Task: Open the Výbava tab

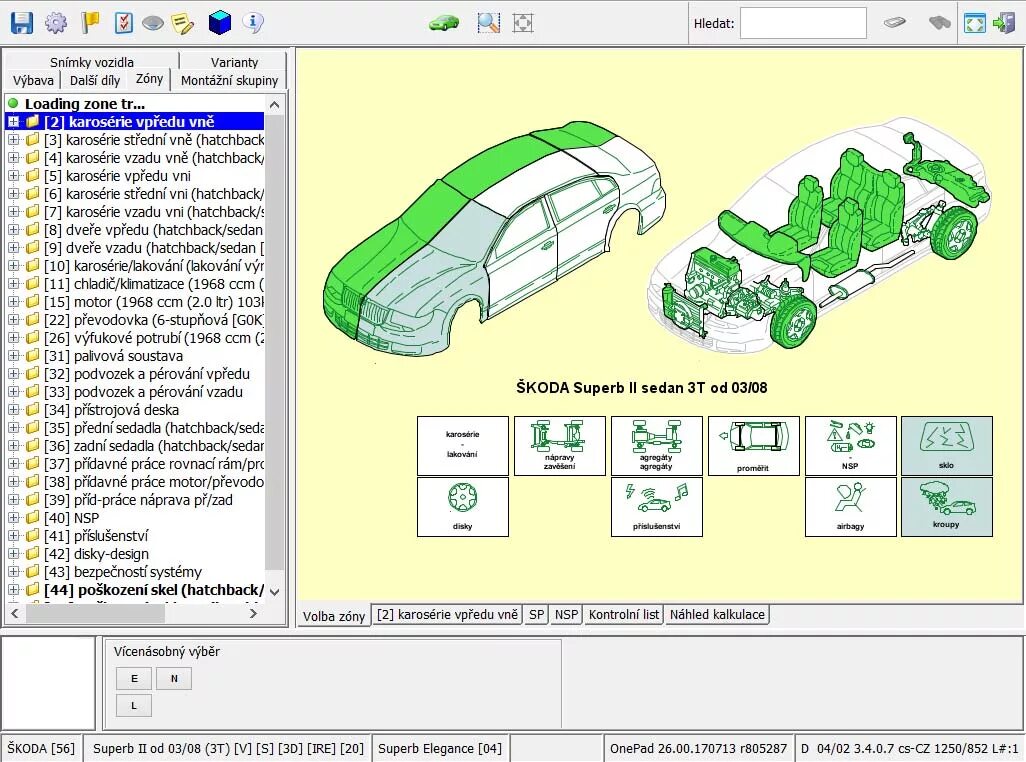Action: (33, 80)
